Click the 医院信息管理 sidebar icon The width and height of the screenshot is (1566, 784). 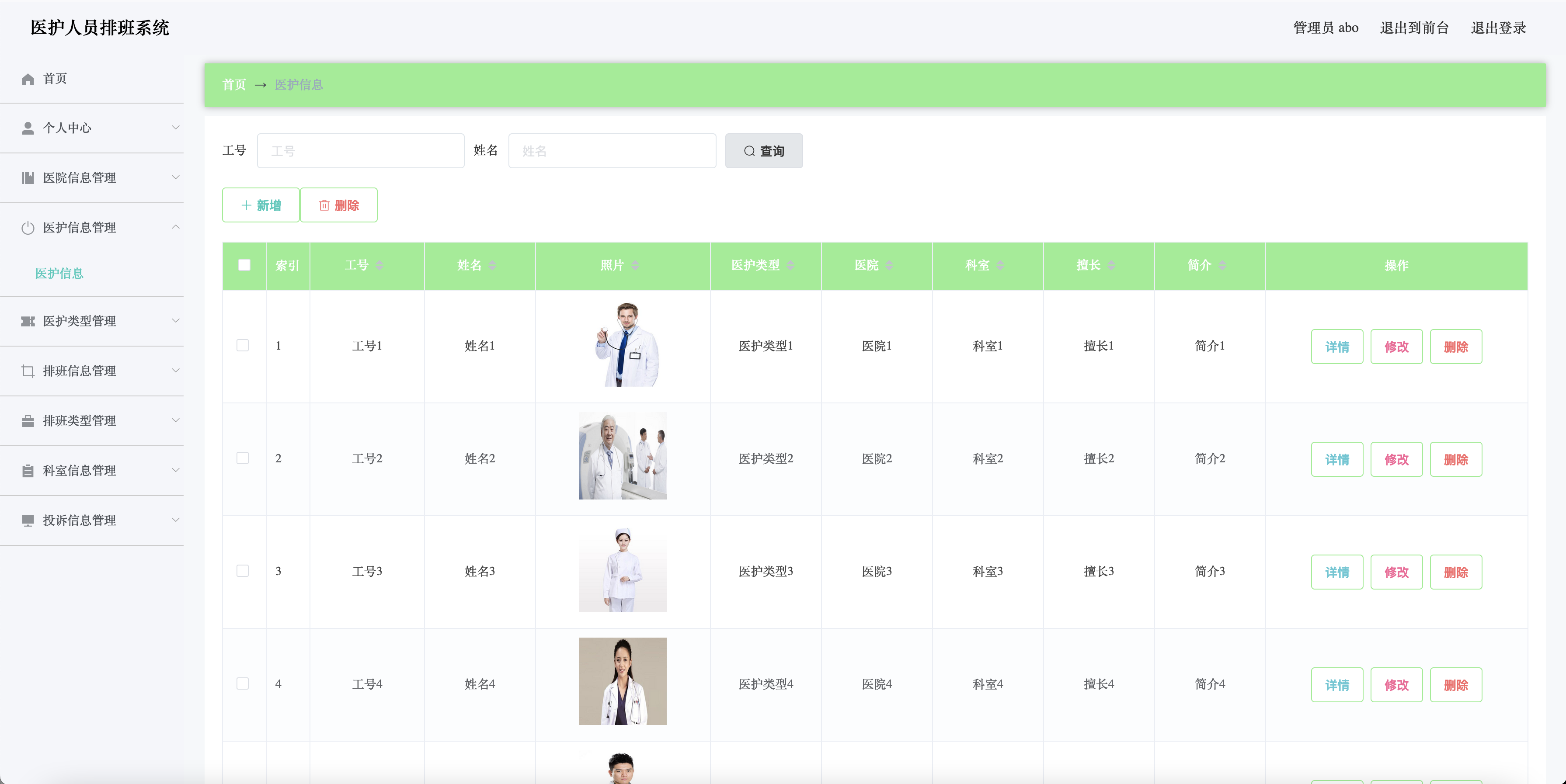[28, 178]
